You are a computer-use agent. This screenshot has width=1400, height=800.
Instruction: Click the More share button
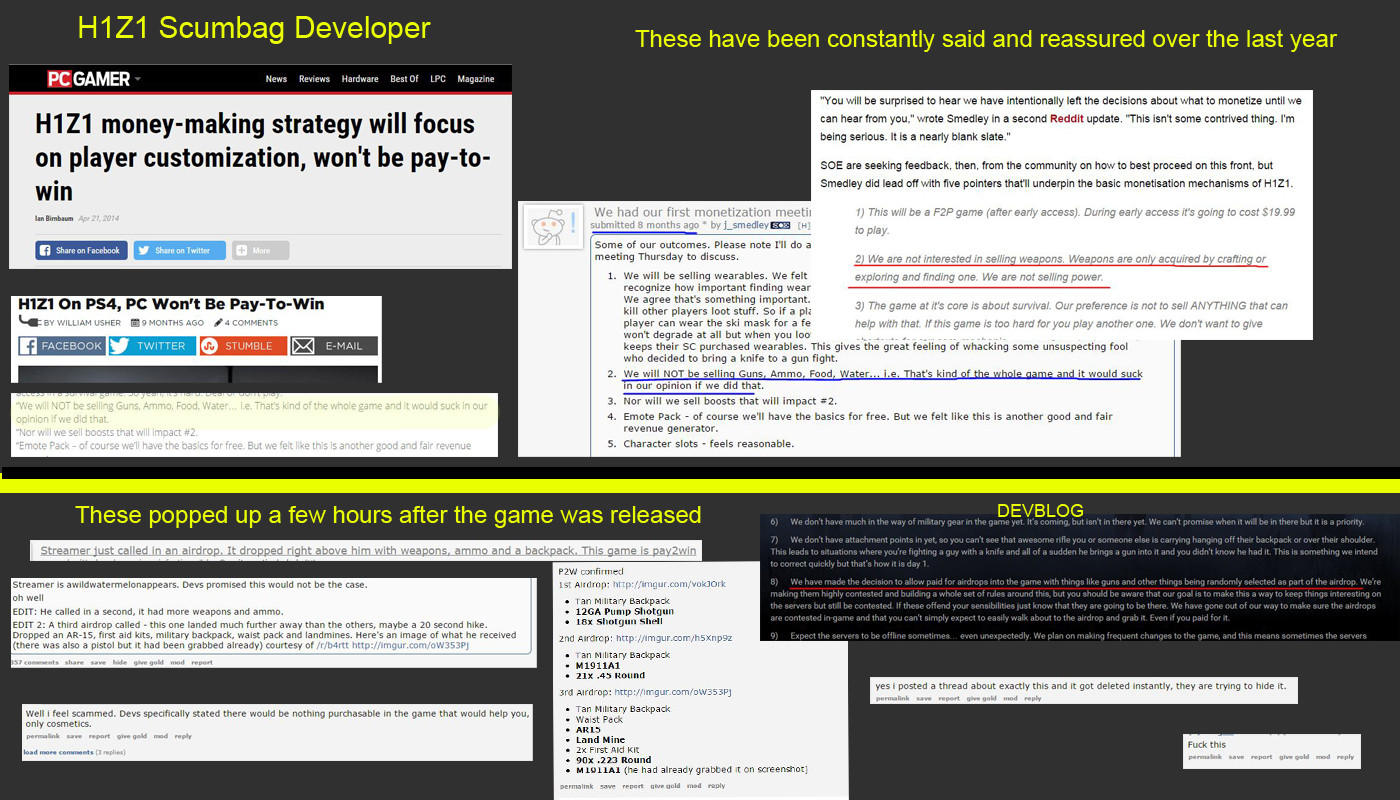click(261, 250)
